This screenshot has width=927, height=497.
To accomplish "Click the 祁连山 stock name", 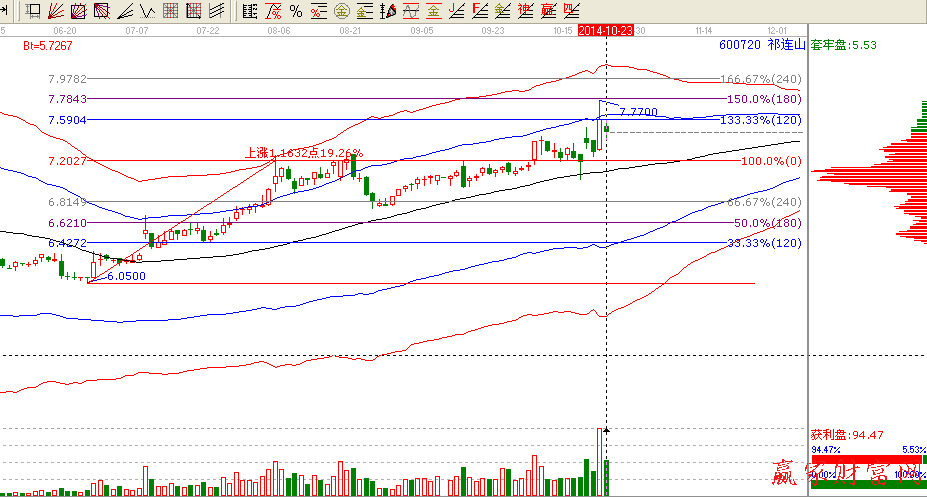I will 783,46.
